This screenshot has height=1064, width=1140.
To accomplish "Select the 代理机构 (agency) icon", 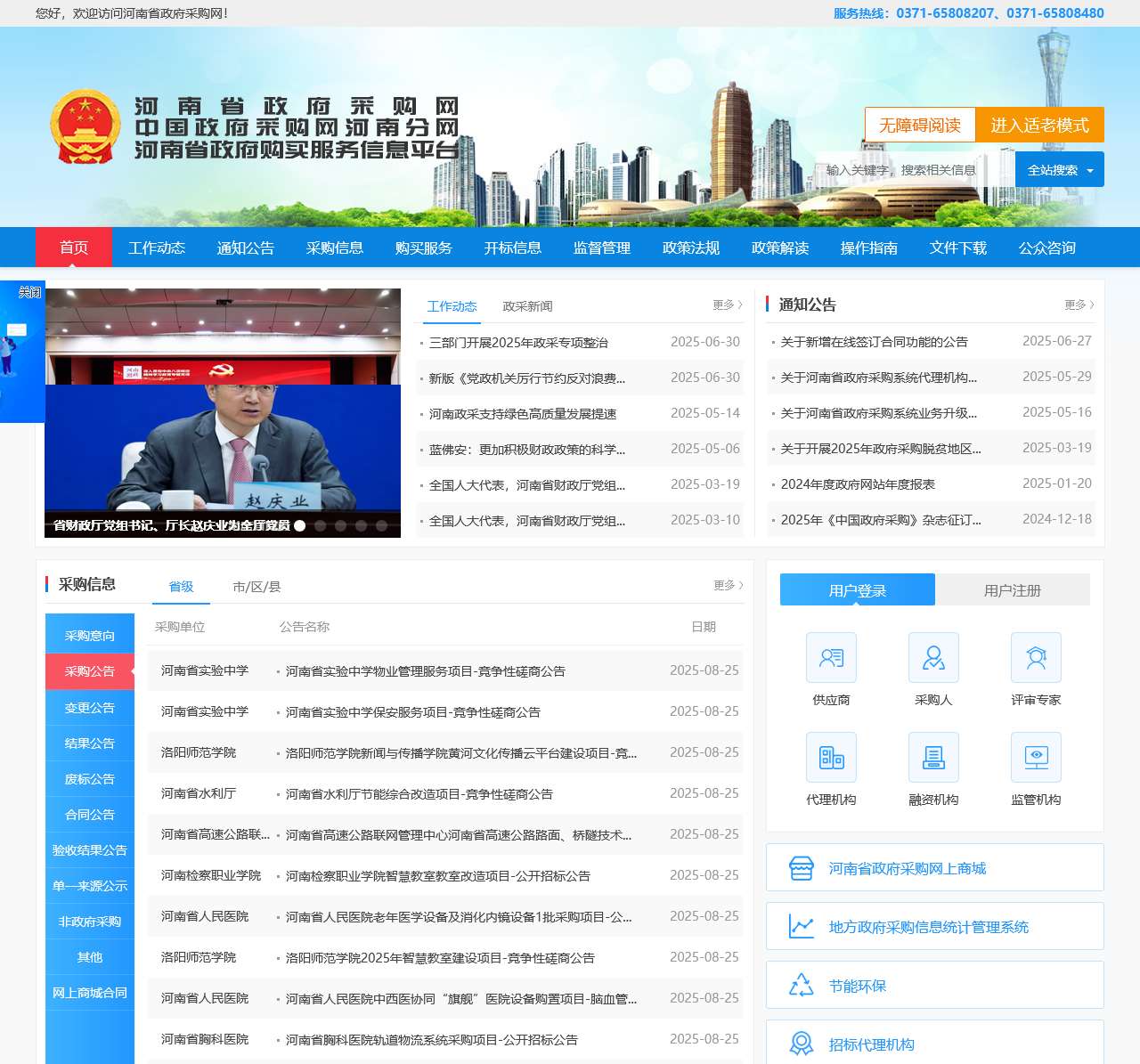I will pyautogui.click(x=830, y=757).
